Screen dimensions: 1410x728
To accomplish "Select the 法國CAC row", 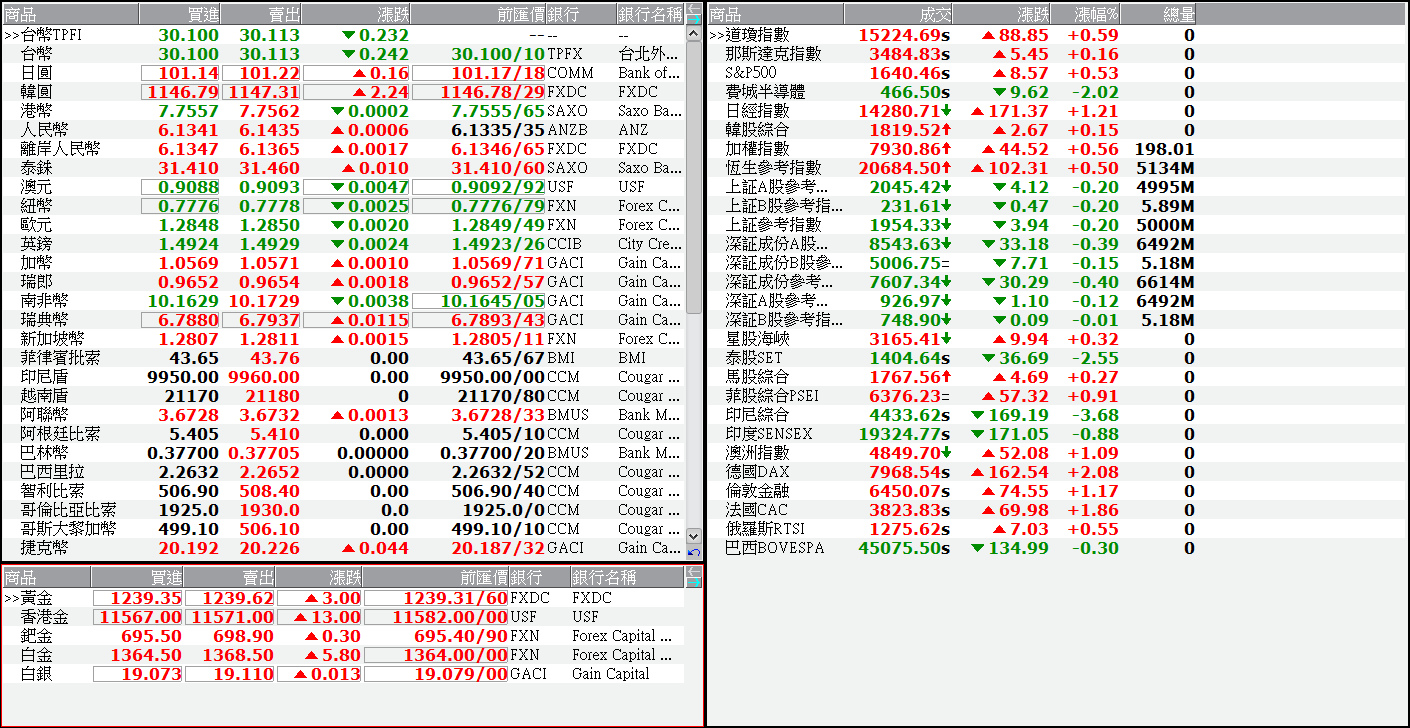I will (952, 510).
